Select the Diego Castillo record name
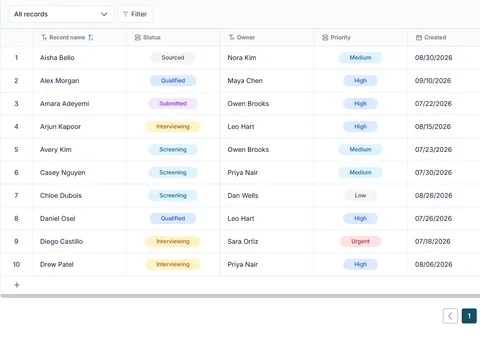Viewport: 480px width, 360px height. (61, 242)
